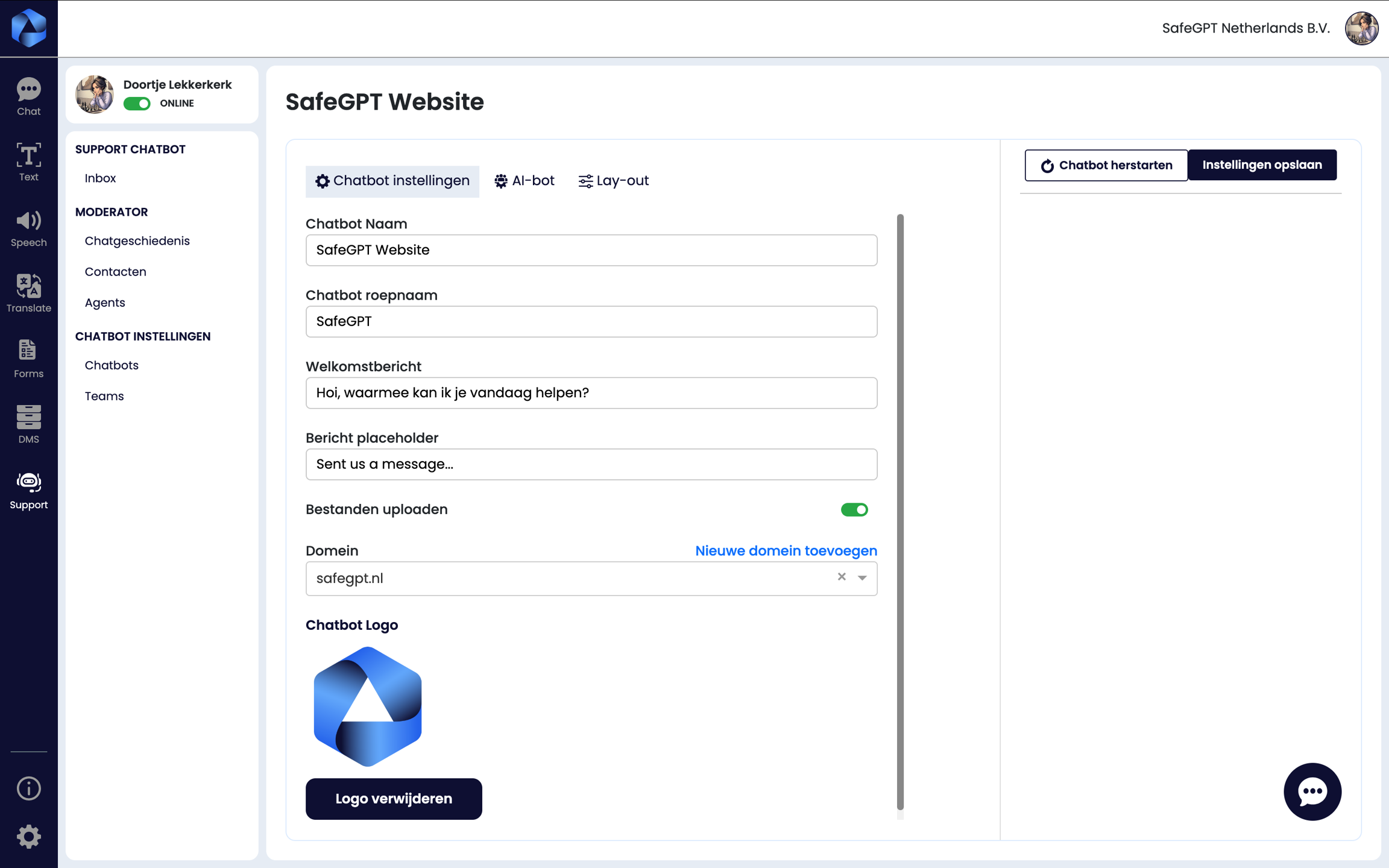The image size is (1389, 868).
Task: Switch to the AI-bot tab
Action: [524, 181]
